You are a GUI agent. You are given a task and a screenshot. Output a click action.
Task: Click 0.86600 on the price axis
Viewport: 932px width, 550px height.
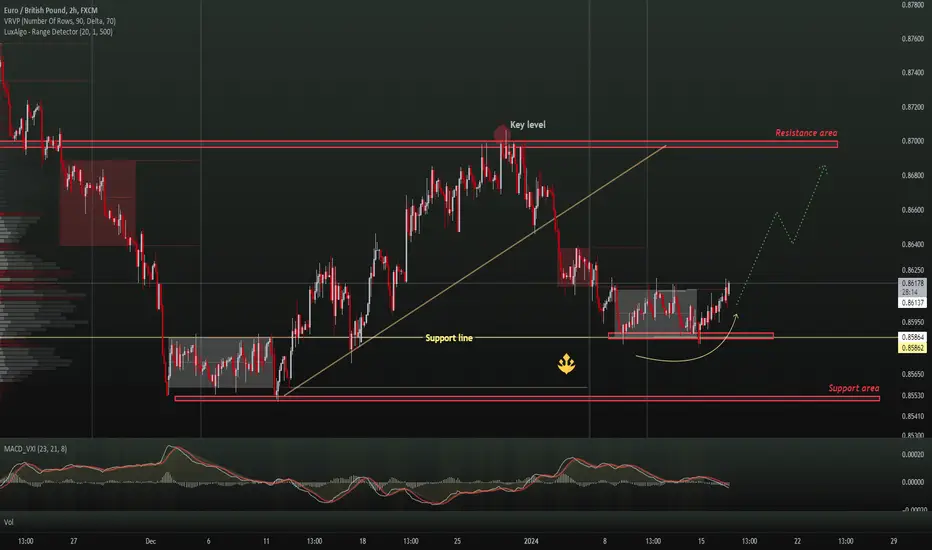[912, 210]
